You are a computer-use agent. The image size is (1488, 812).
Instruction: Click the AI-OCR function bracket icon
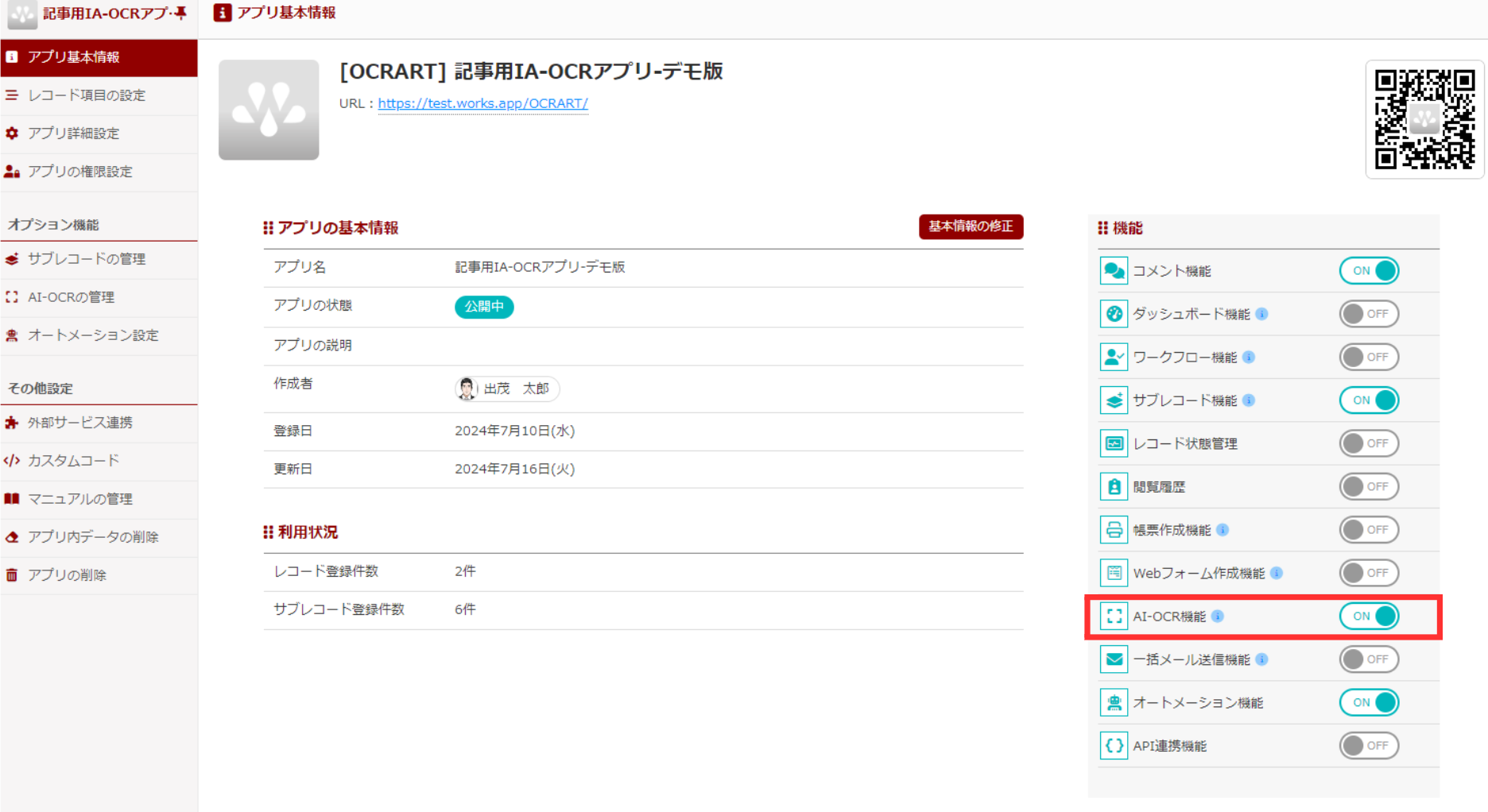pos(1114,616)
